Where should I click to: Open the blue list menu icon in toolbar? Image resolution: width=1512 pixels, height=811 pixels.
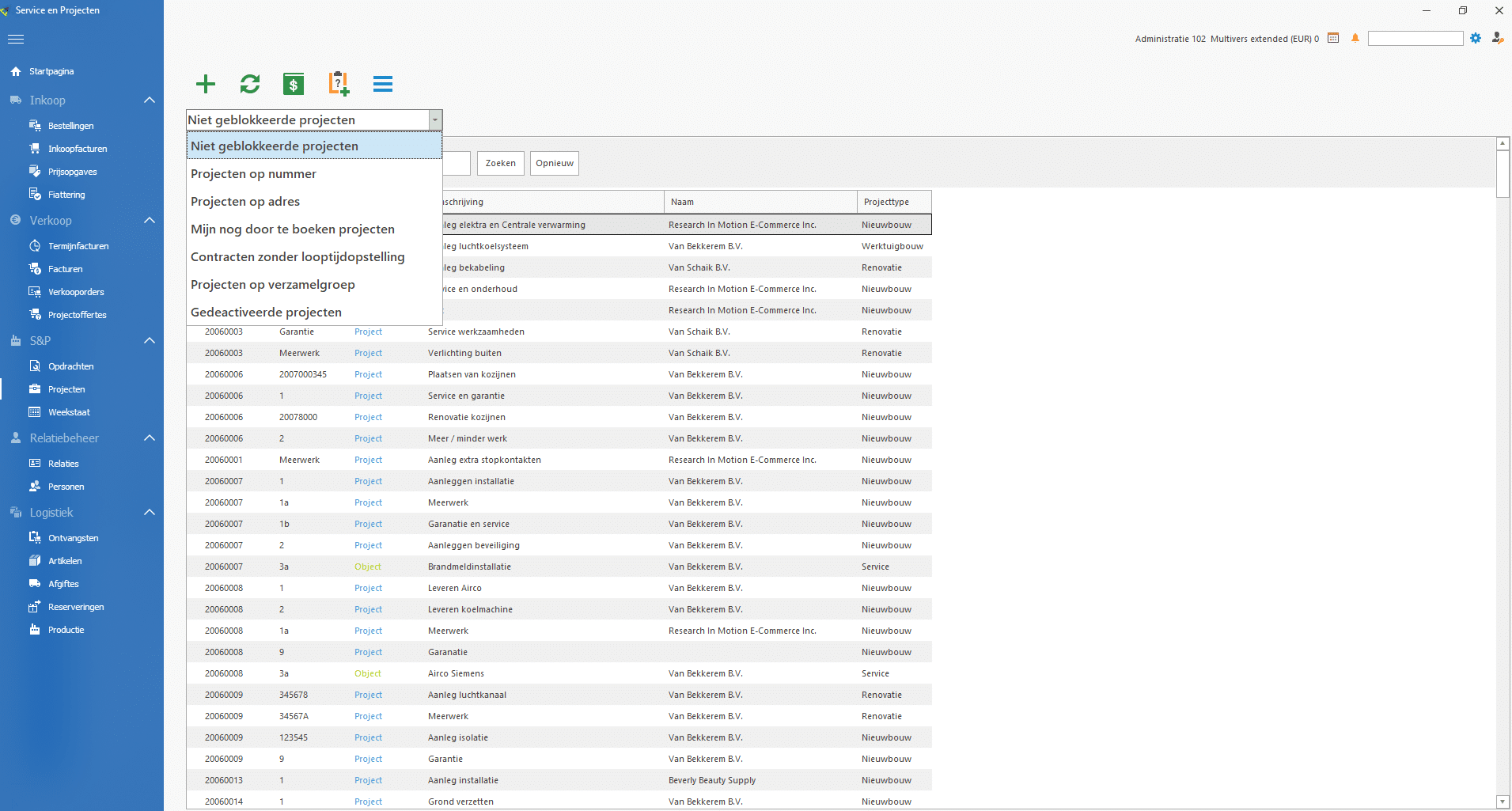(383, 84)
